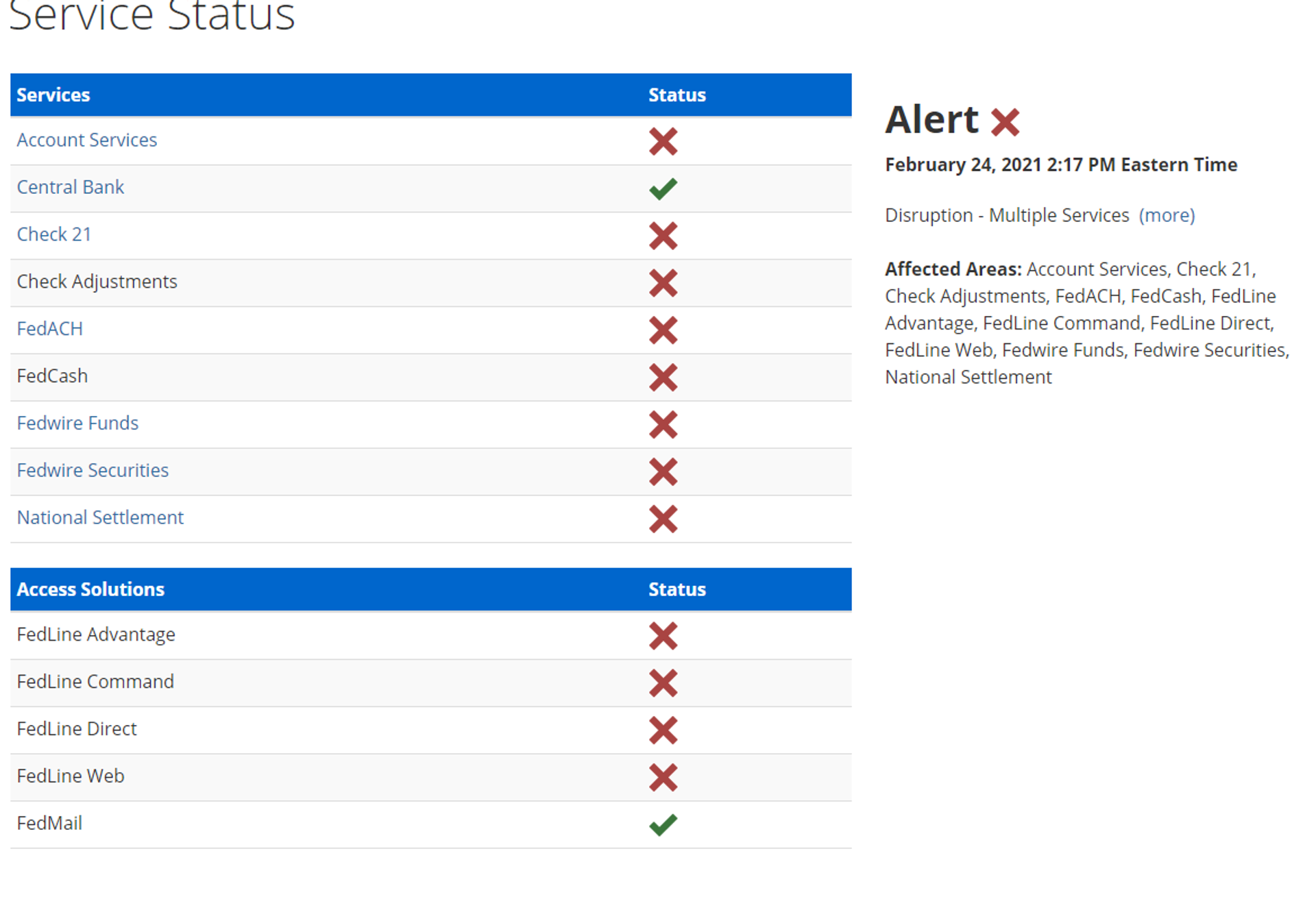This screenshot has height=899, width=1316.
Task: Click the red X status for Check Adjustments
Action: [x=663, y=283]
